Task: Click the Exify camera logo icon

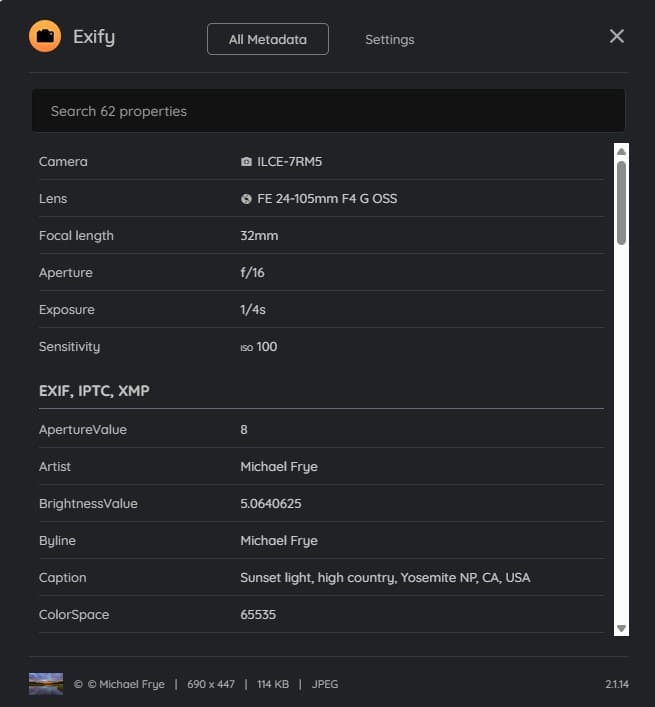Action: tap(45, 37)
